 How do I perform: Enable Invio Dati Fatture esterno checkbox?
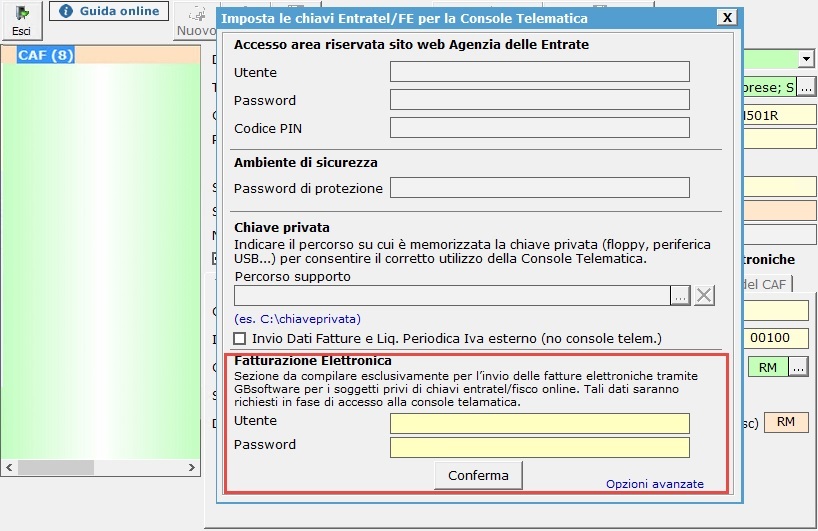(x=239, y=339)
